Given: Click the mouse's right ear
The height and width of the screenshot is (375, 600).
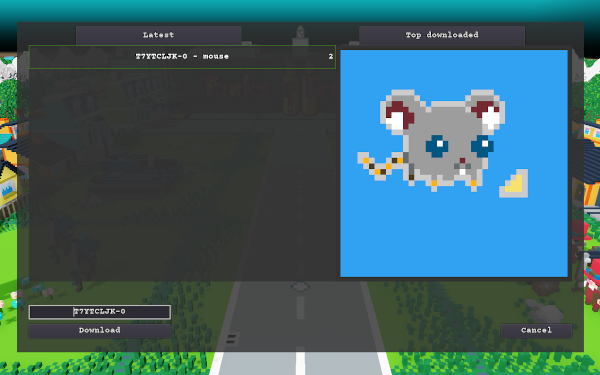Looking at the screenshot, I should (x=485, y=110).
